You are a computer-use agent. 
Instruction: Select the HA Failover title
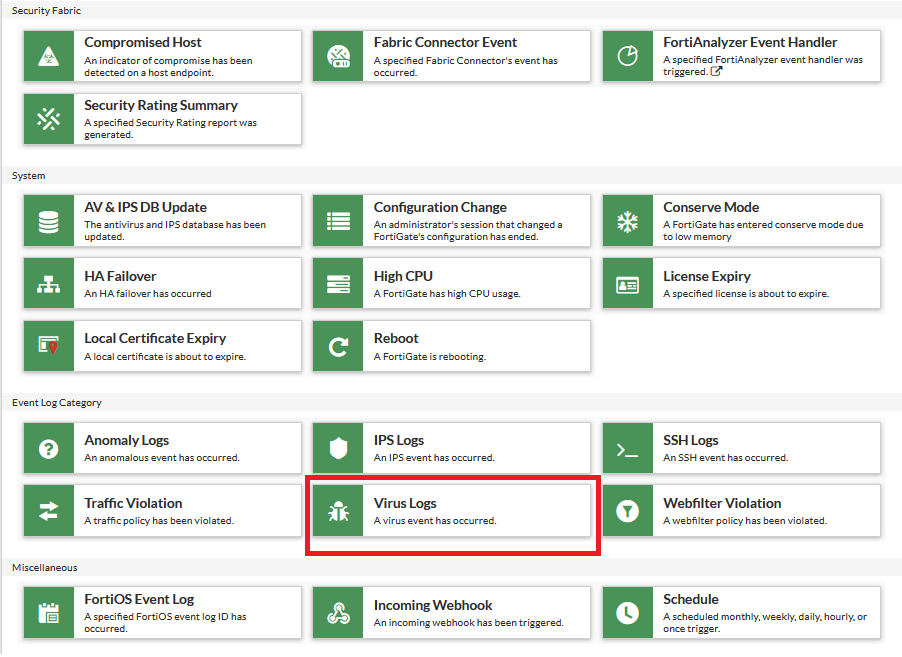tap(120, 276)
